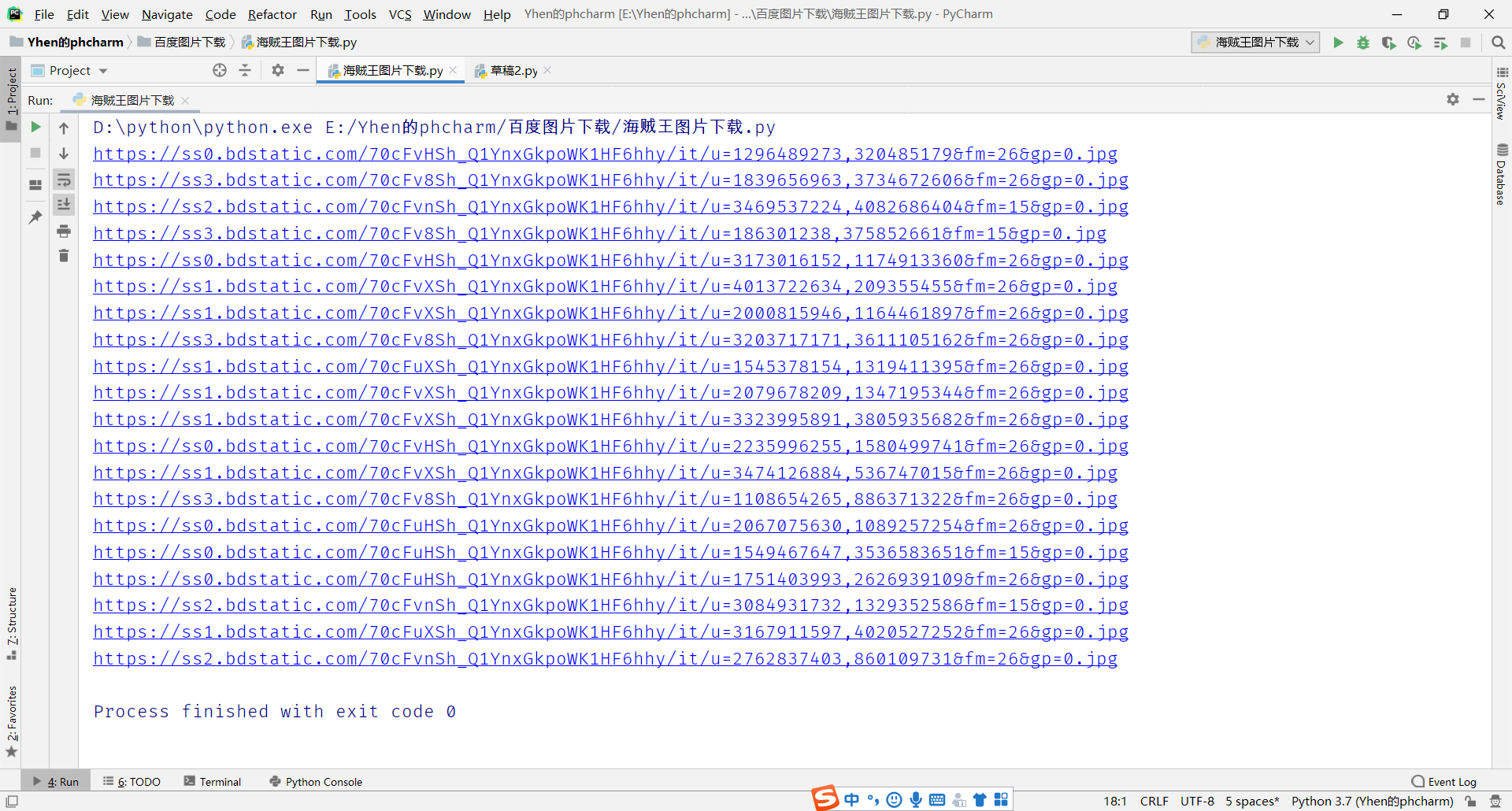Toggle scroll to the end in console
Screen dimensions: 1512x811
64,205
